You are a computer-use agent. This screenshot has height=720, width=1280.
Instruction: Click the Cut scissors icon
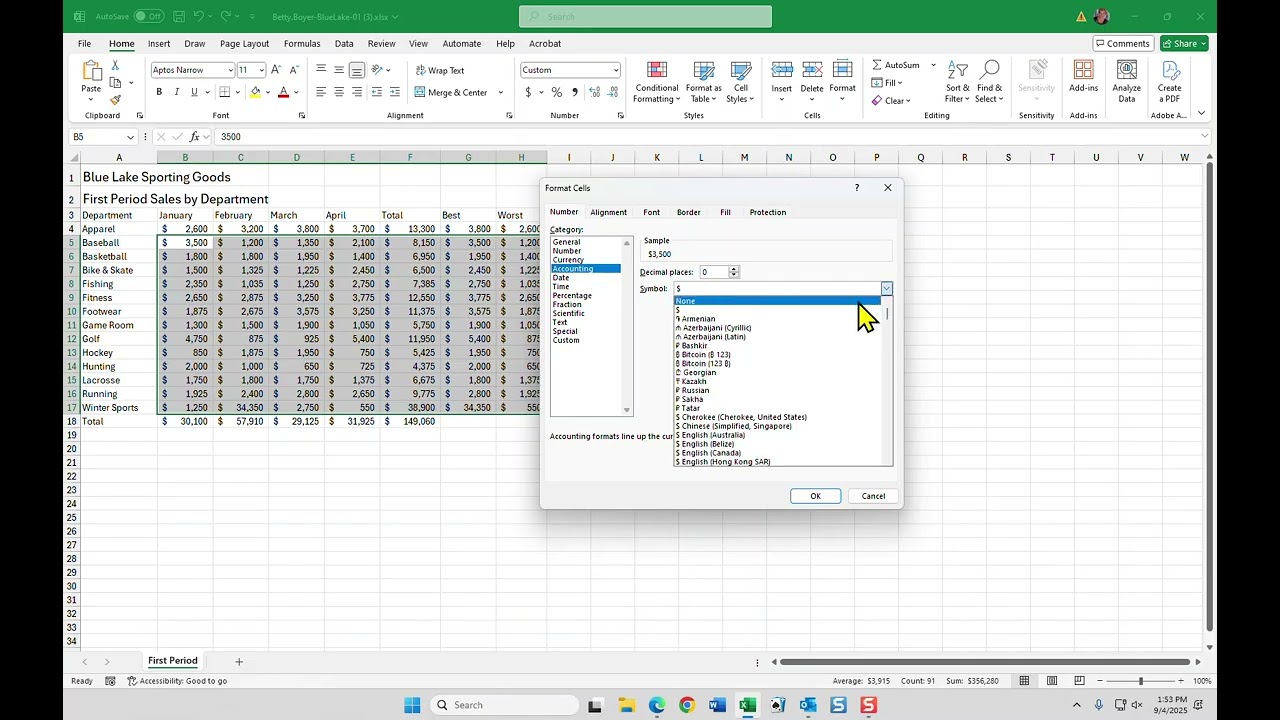(115, 66)
